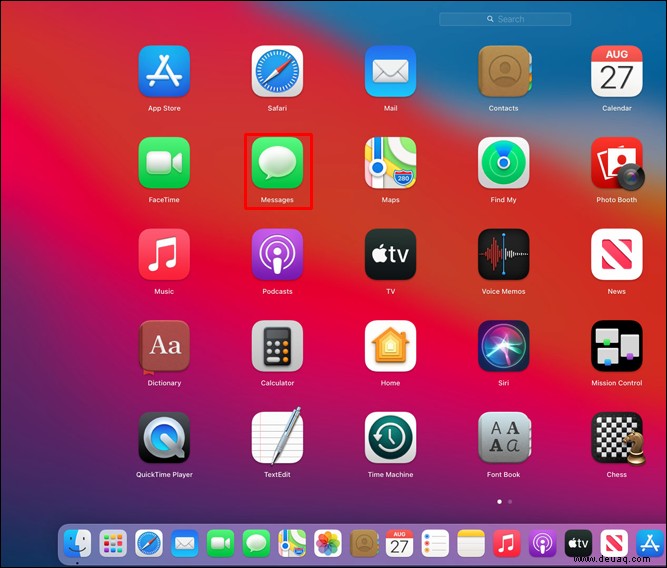
Task: Open the Chess app
Action: coord(618,438)
